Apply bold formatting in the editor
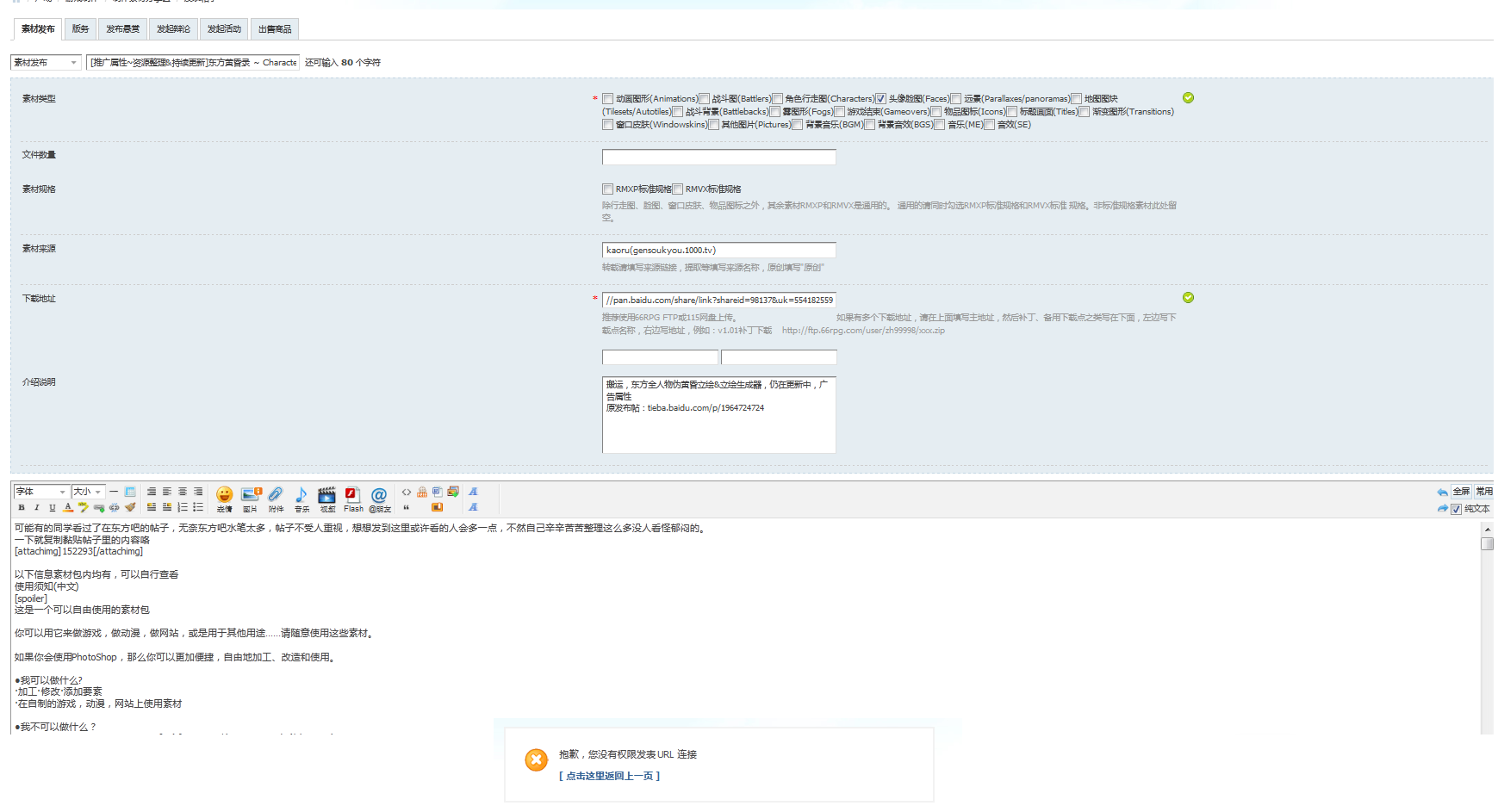This screenshot has width=1498, height=812. click(x=22, y=508)
